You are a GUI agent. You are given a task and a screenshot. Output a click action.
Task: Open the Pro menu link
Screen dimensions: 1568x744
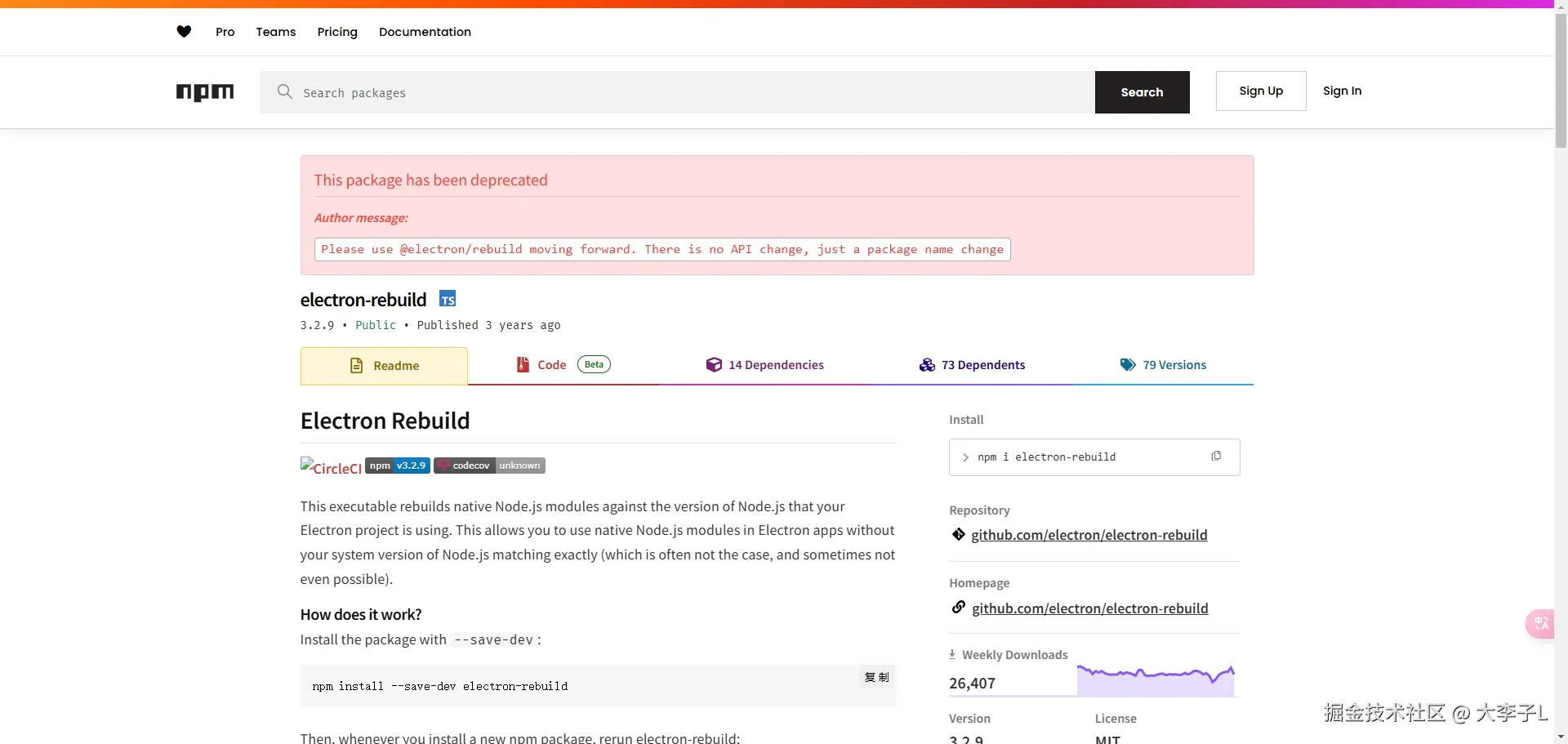click(225, 32)
